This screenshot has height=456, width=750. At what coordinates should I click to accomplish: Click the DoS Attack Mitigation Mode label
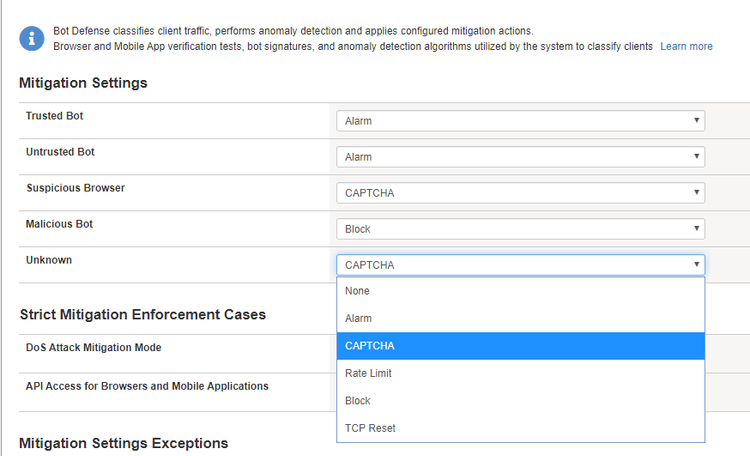tap(93, 347)
